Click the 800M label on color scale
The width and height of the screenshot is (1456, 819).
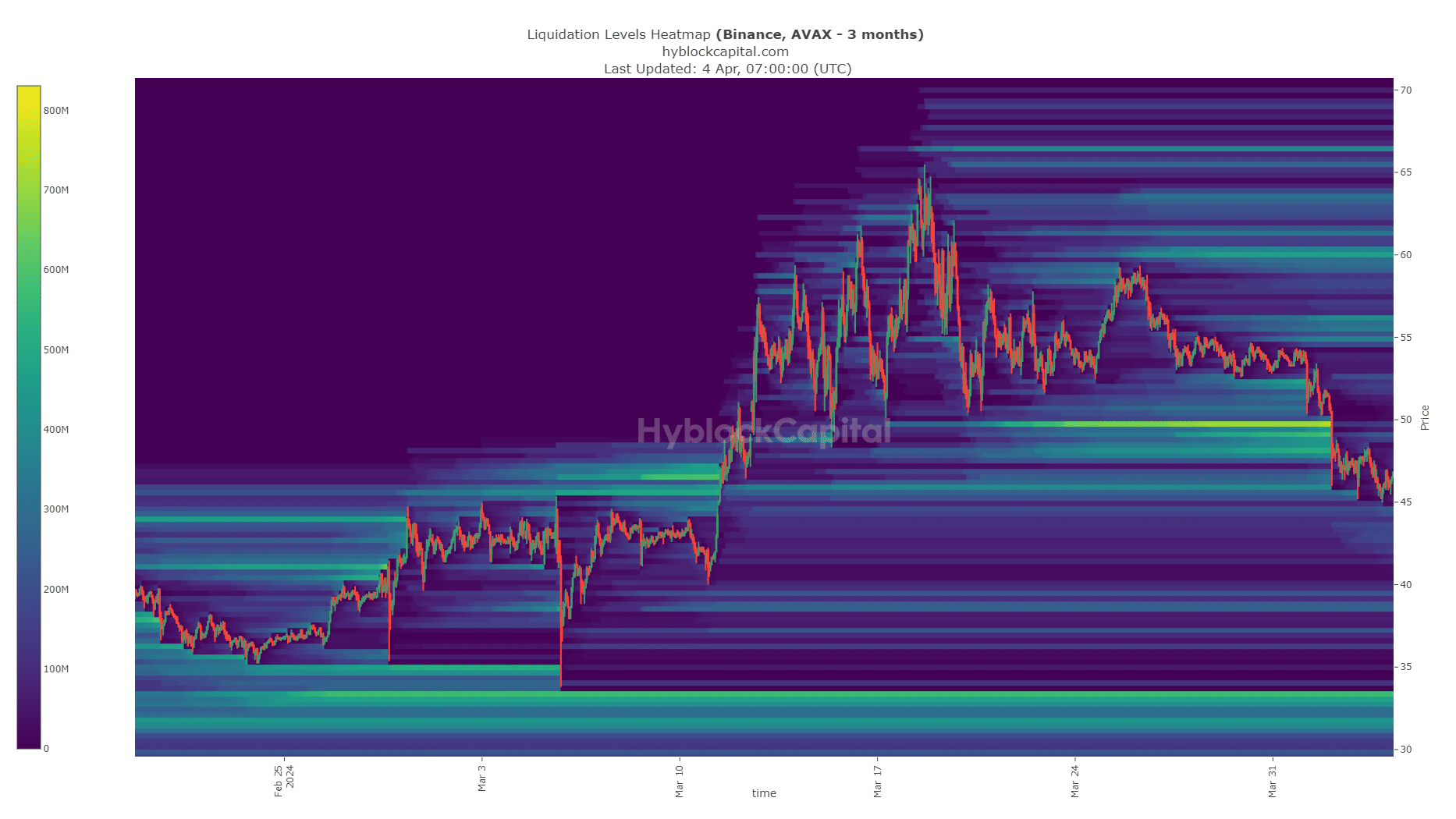point(56,111)
